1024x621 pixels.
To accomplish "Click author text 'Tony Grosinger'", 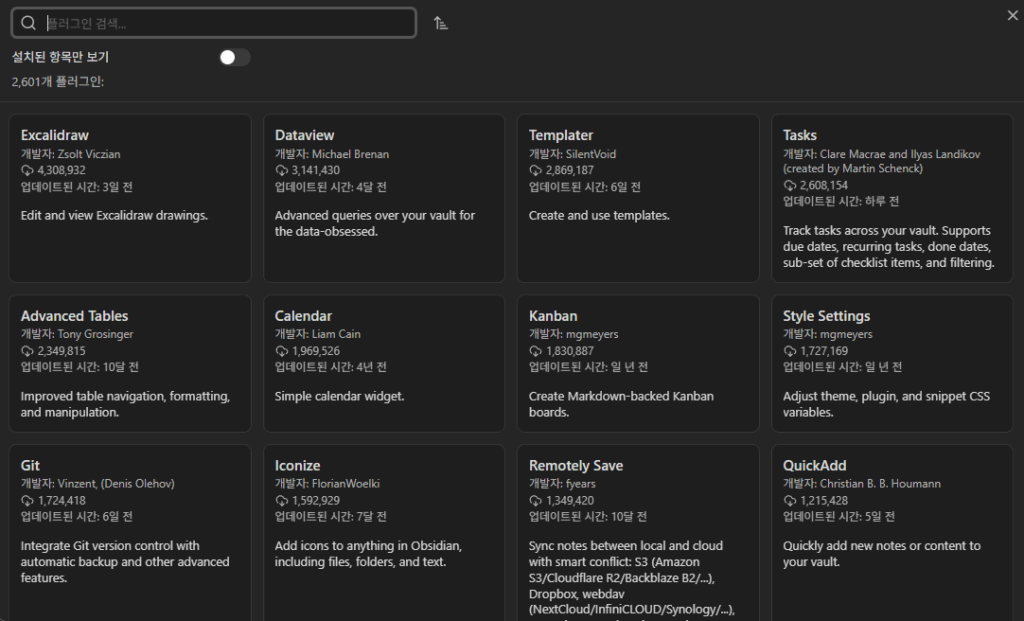I will click(x=95, y=334).
